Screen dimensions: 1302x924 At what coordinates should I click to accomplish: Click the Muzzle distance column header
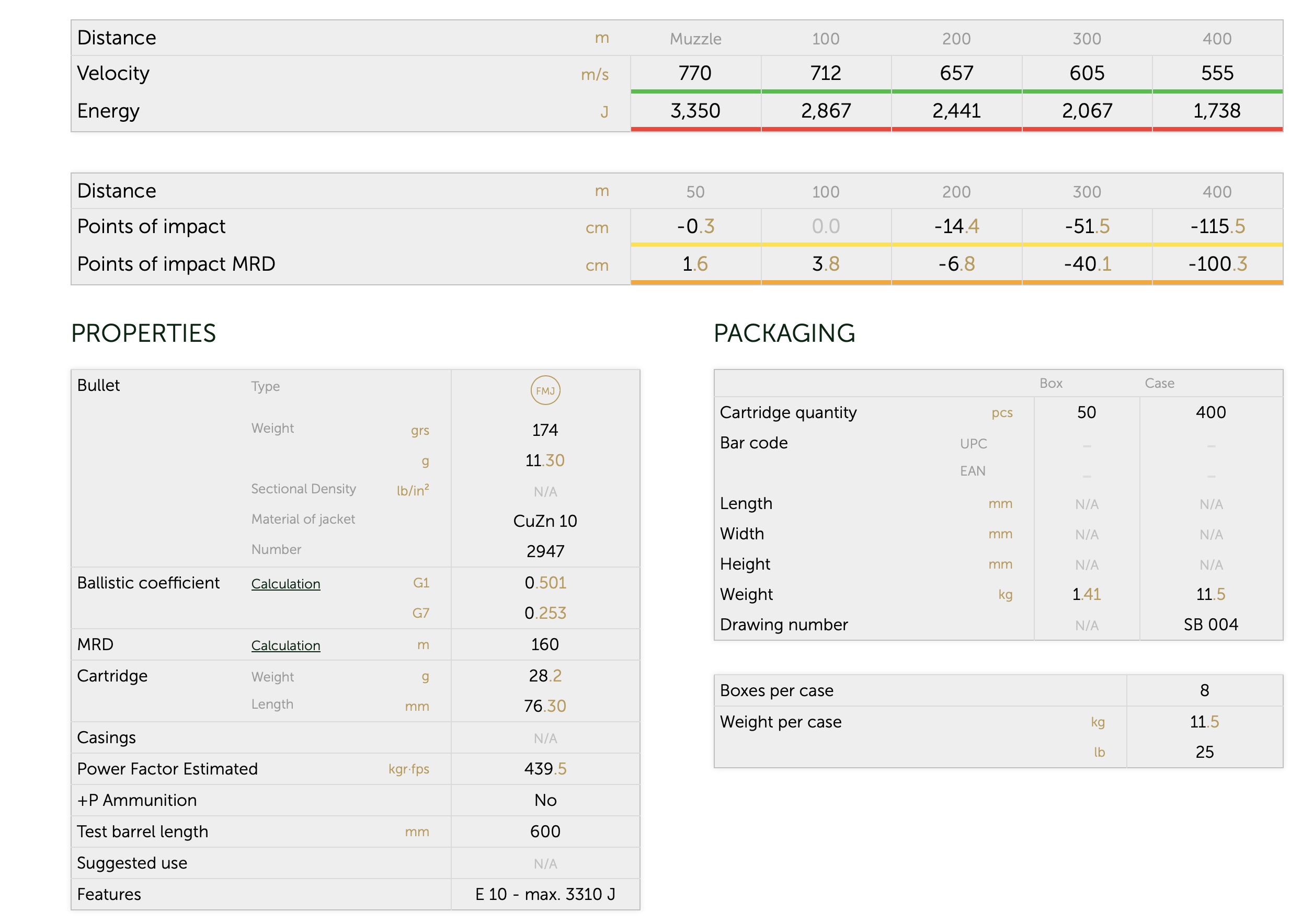click(694, 39)
